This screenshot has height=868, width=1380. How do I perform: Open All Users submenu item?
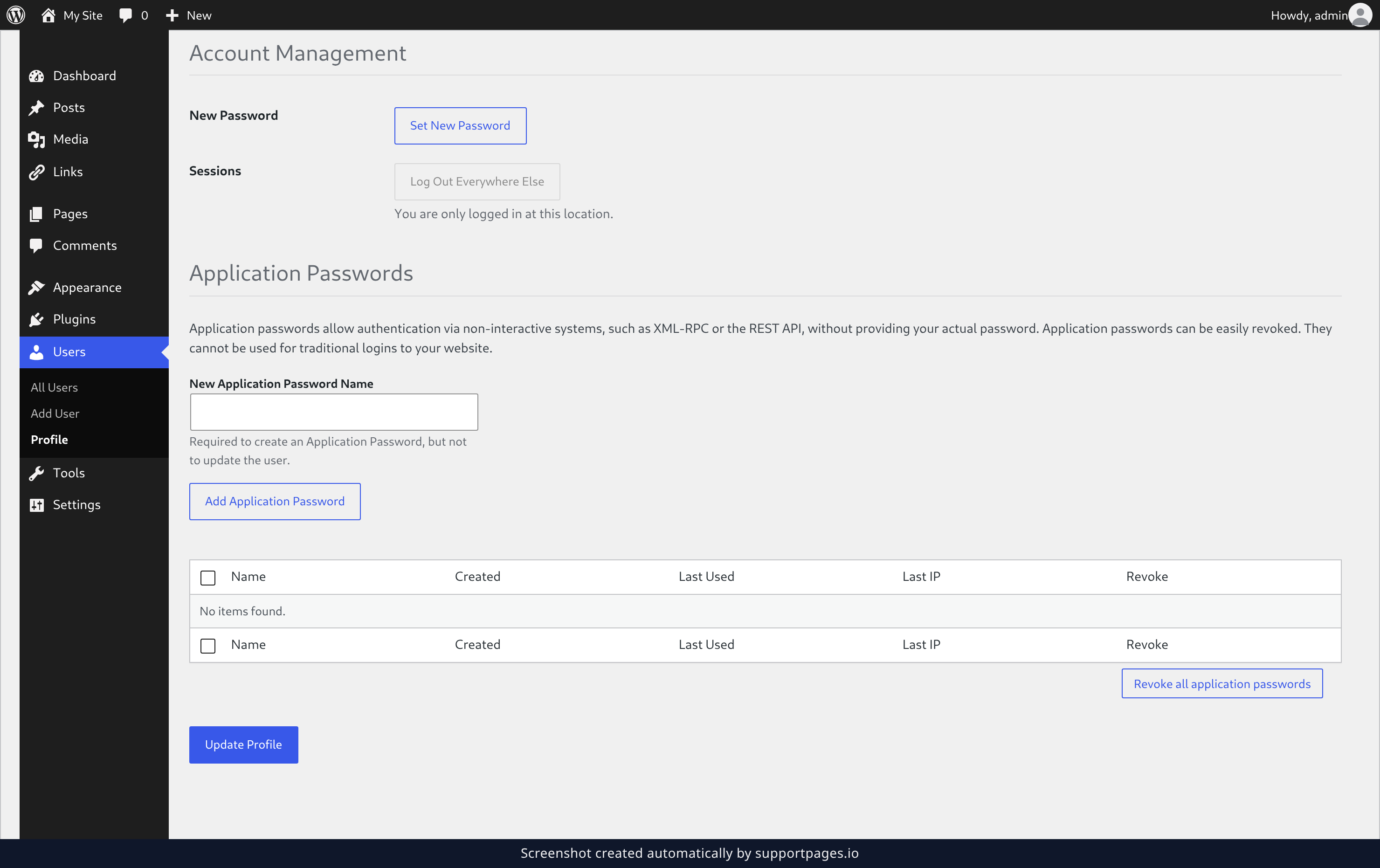[55, 387]
